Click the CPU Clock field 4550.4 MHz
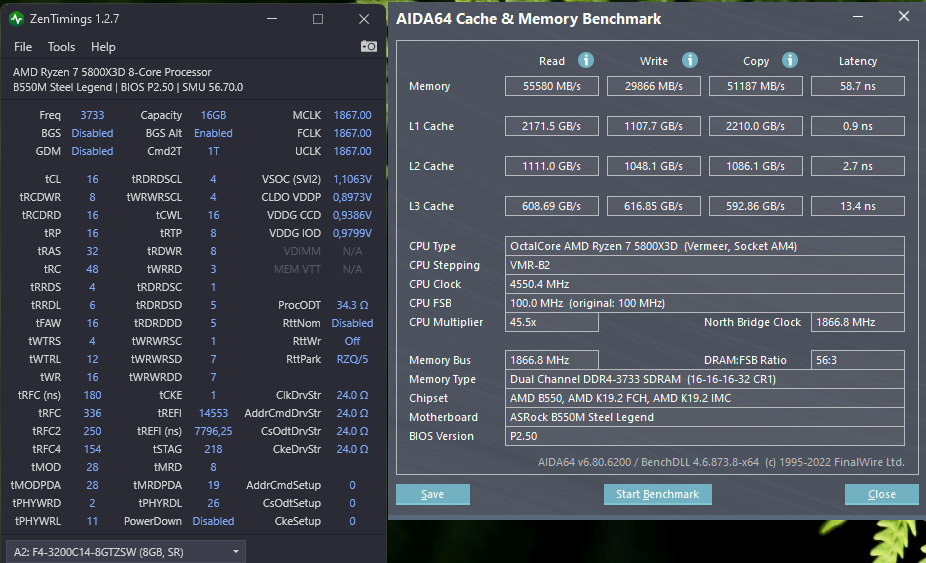Screen dimensions: 926x563 [x=705, y=284]
